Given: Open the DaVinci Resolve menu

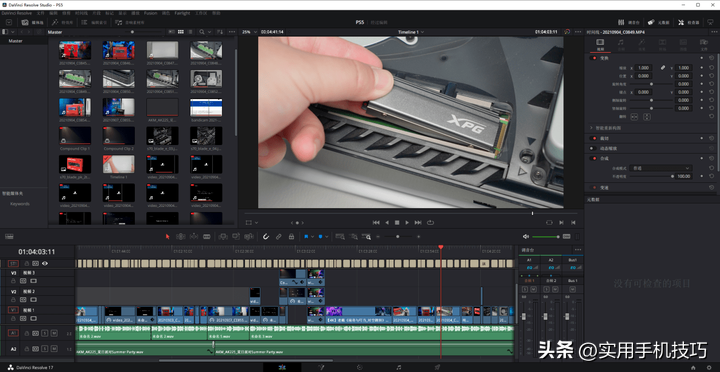Looking at the screenshot, I should coord(17,13).
